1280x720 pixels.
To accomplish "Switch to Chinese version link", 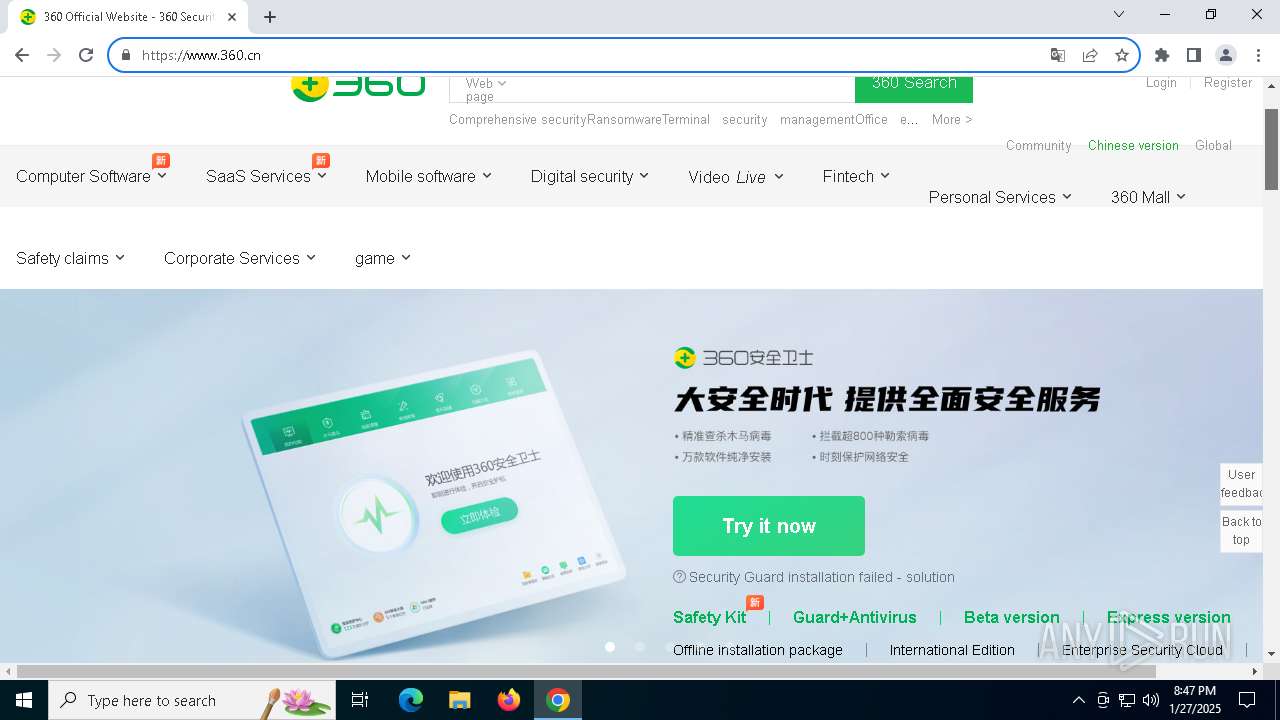I will [x=1133, y=145].
